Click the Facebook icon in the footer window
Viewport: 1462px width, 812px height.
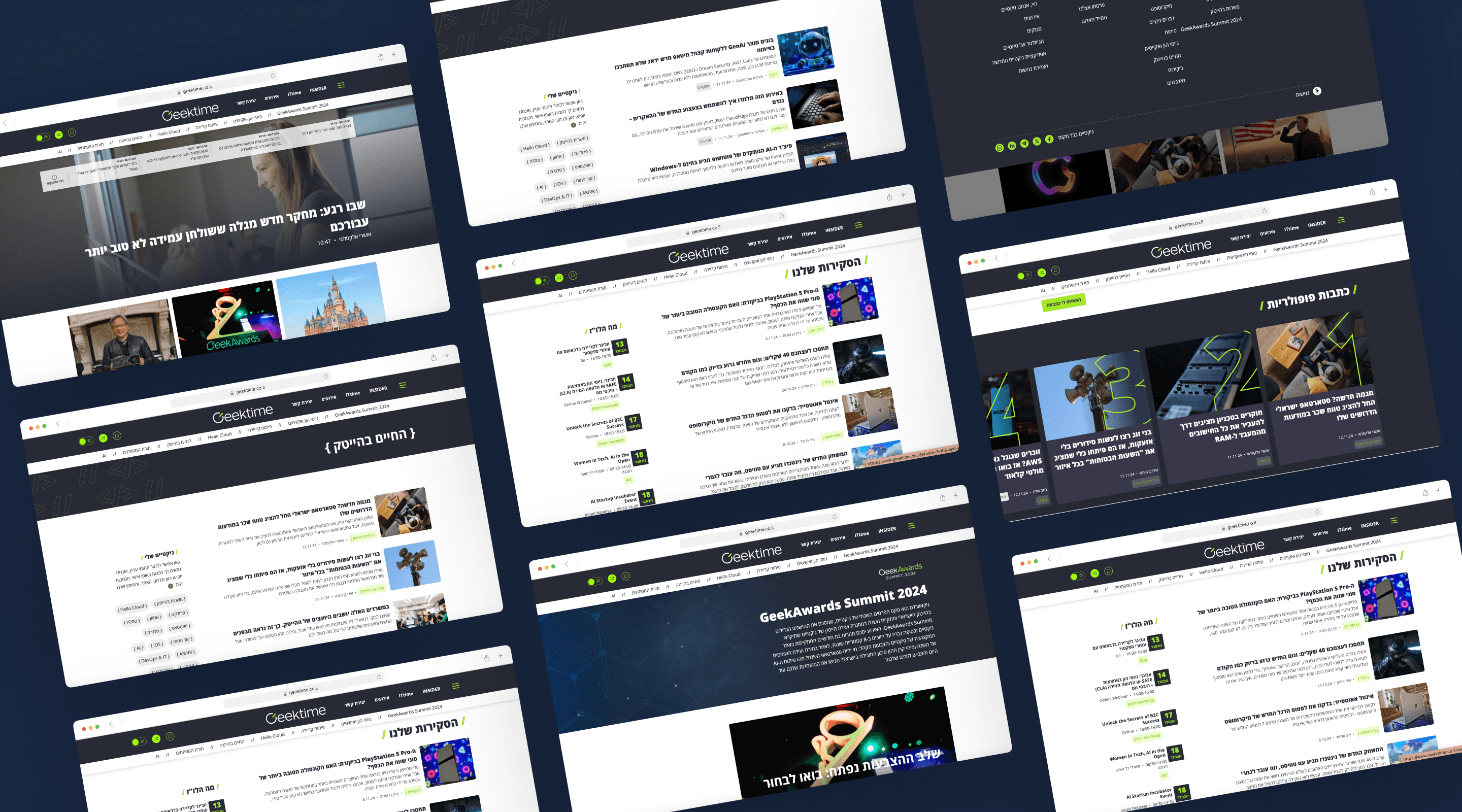[x=1049, y=139]
